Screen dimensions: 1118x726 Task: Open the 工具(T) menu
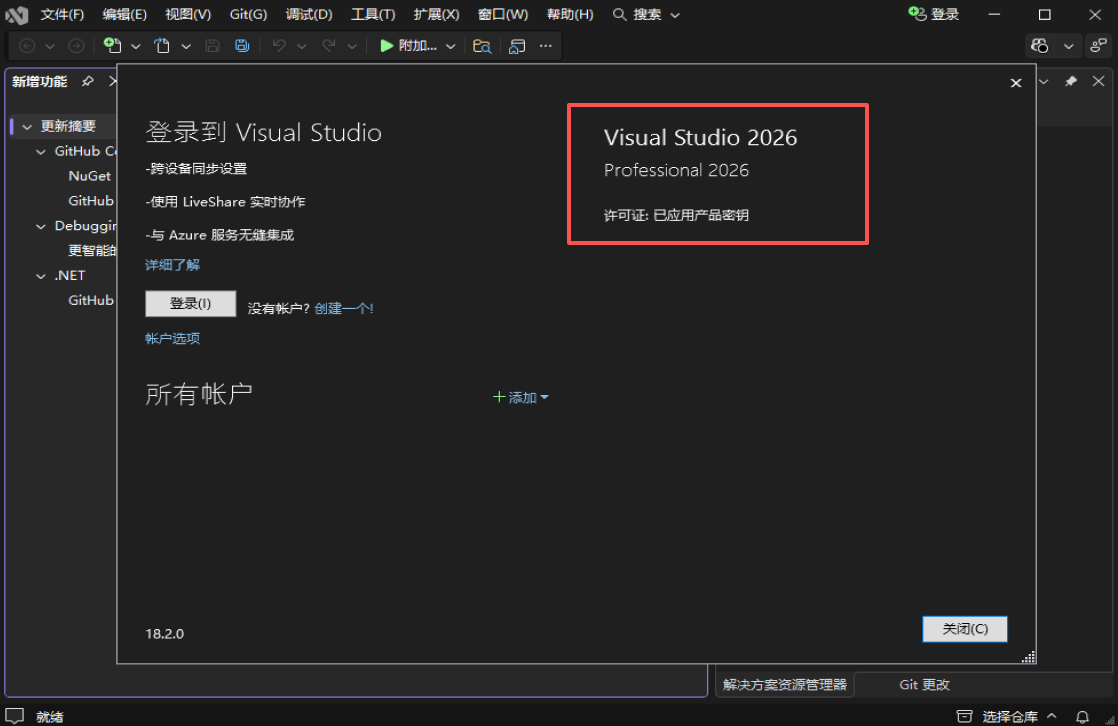[x=373, y=14]
